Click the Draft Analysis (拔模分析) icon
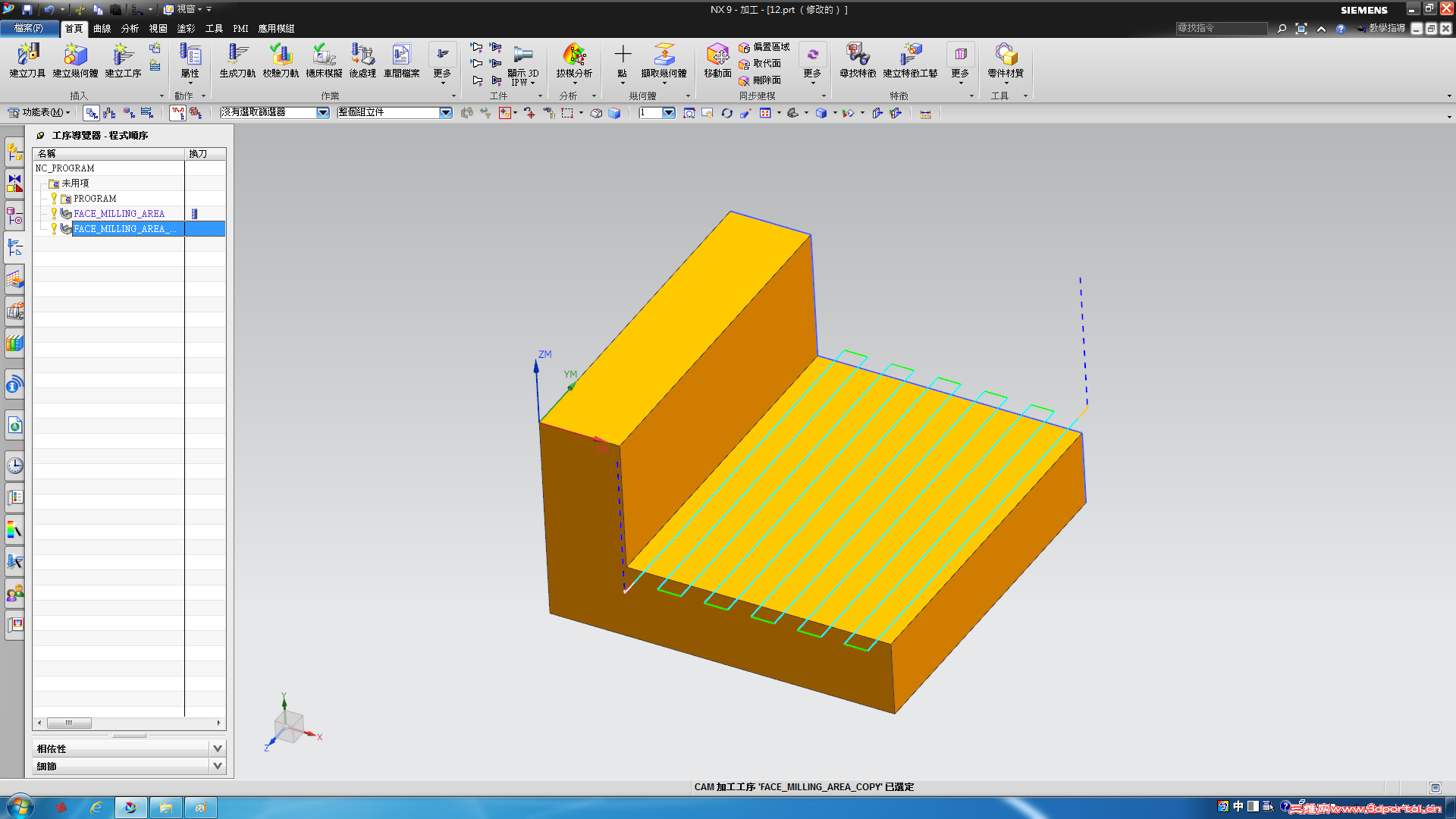The image size is (1456, 819). [574, 59]
